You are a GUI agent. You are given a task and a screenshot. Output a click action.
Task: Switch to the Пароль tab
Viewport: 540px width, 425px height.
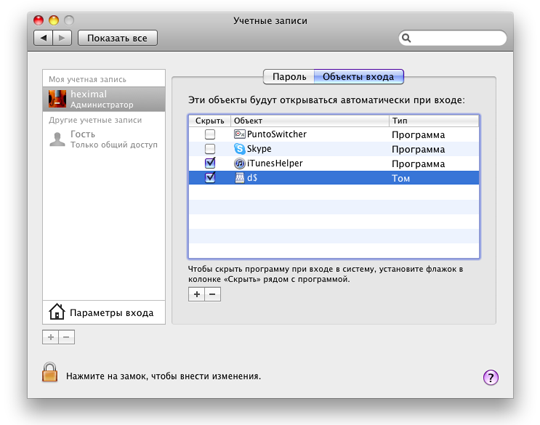point(289,76)
